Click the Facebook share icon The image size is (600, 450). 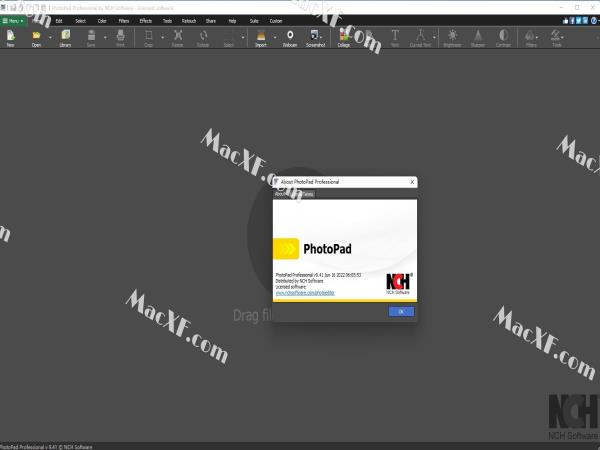(572, 21)
